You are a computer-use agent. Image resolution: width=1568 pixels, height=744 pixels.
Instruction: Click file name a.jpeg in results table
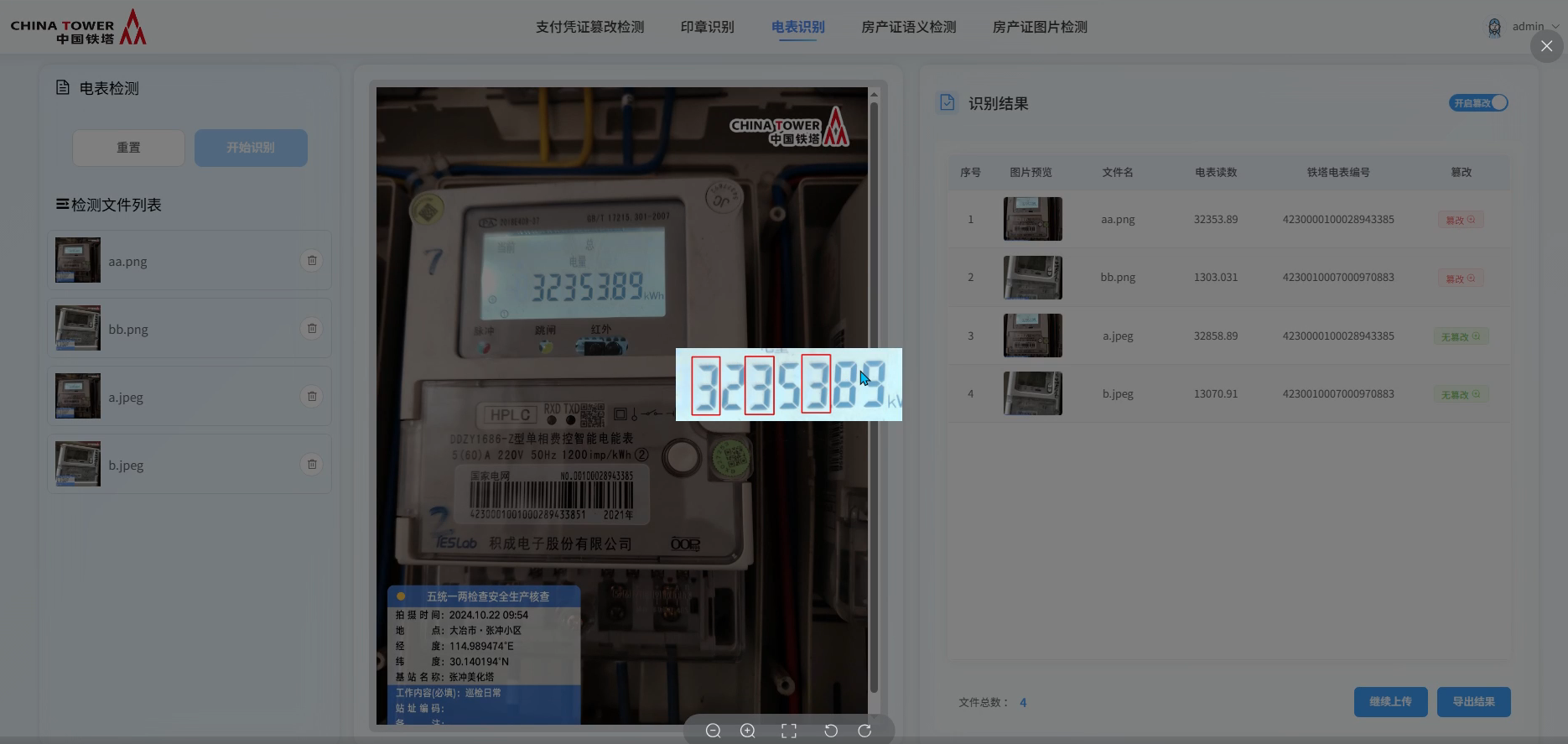click(1118, 336)
